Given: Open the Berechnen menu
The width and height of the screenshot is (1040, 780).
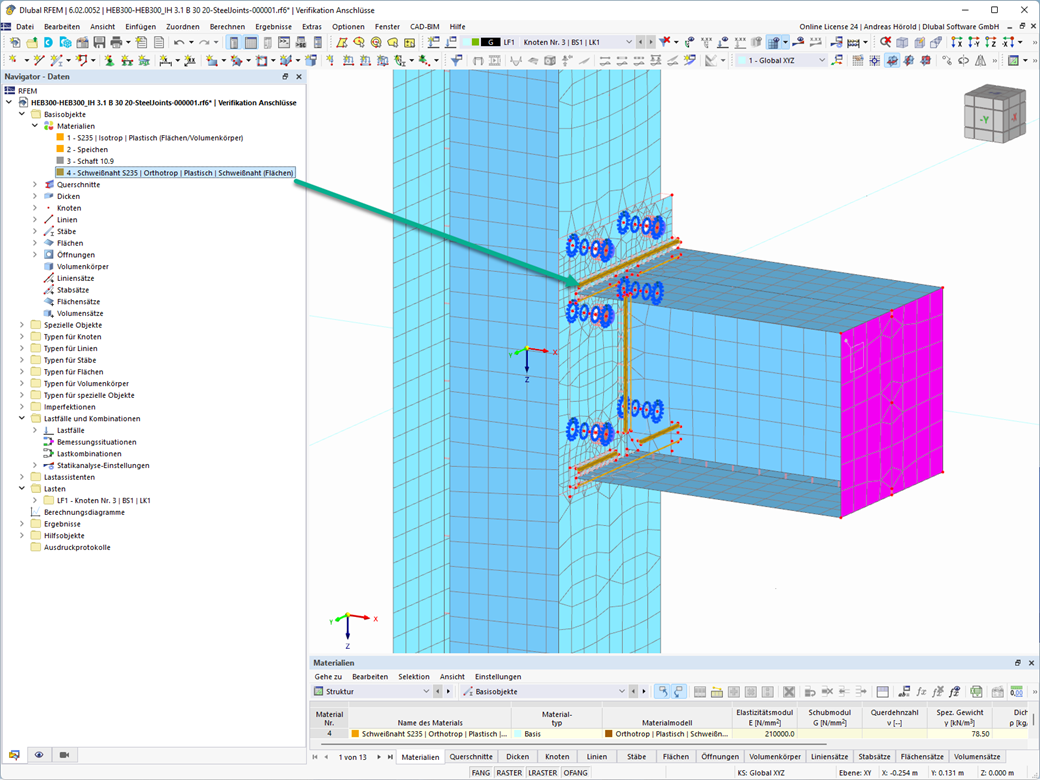Looking at the screenshot, I should coord(227,27).
